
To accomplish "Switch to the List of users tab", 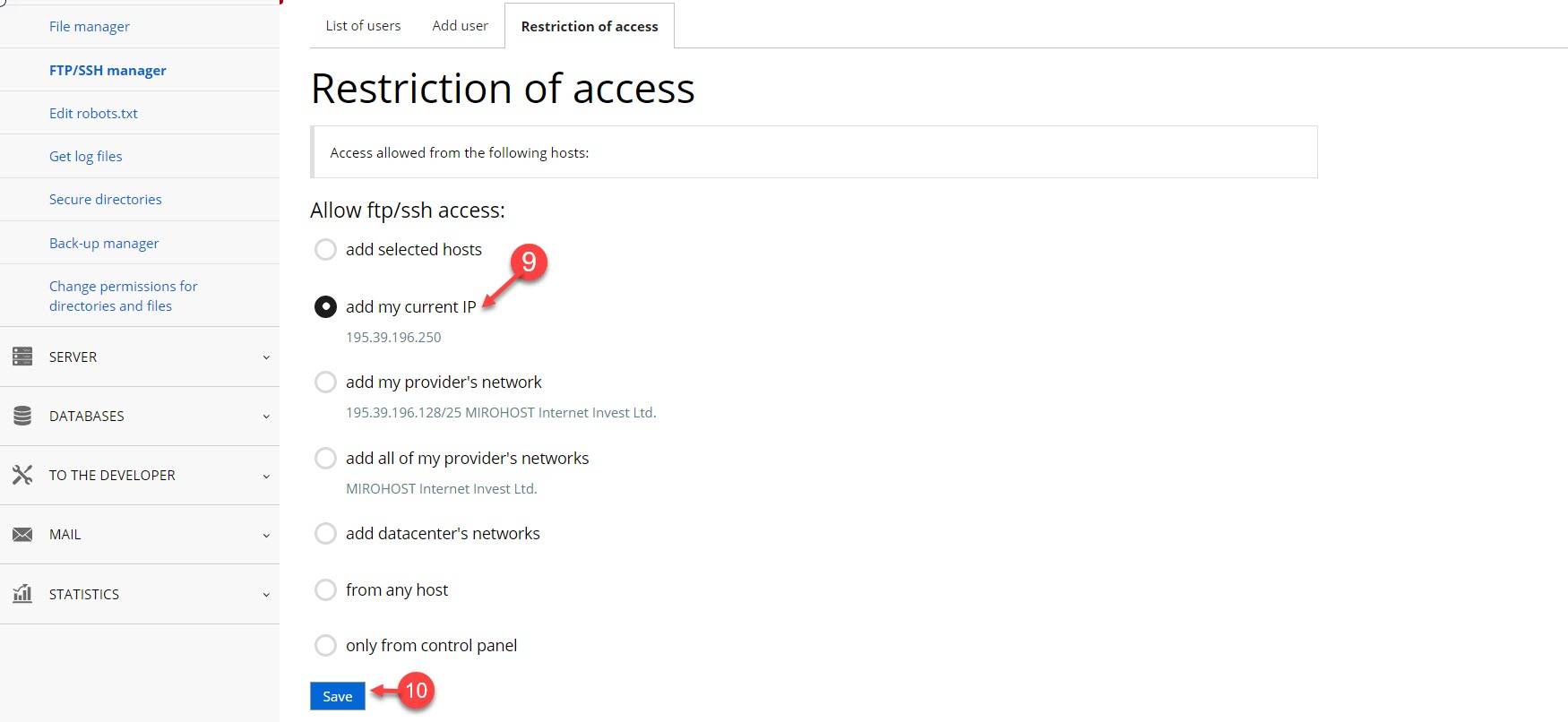I will click(363, 26).
